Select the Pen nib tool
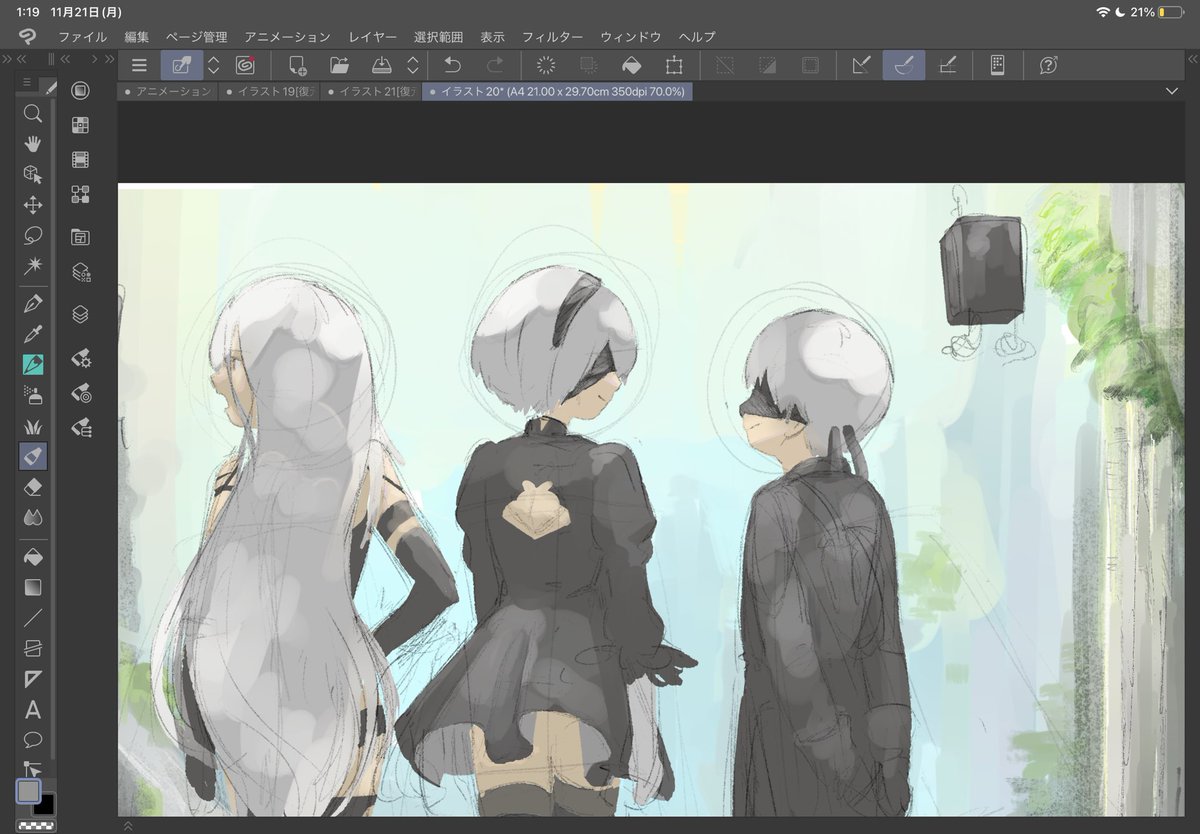This screenshot has width=1200, height=834. click(33, 303)
